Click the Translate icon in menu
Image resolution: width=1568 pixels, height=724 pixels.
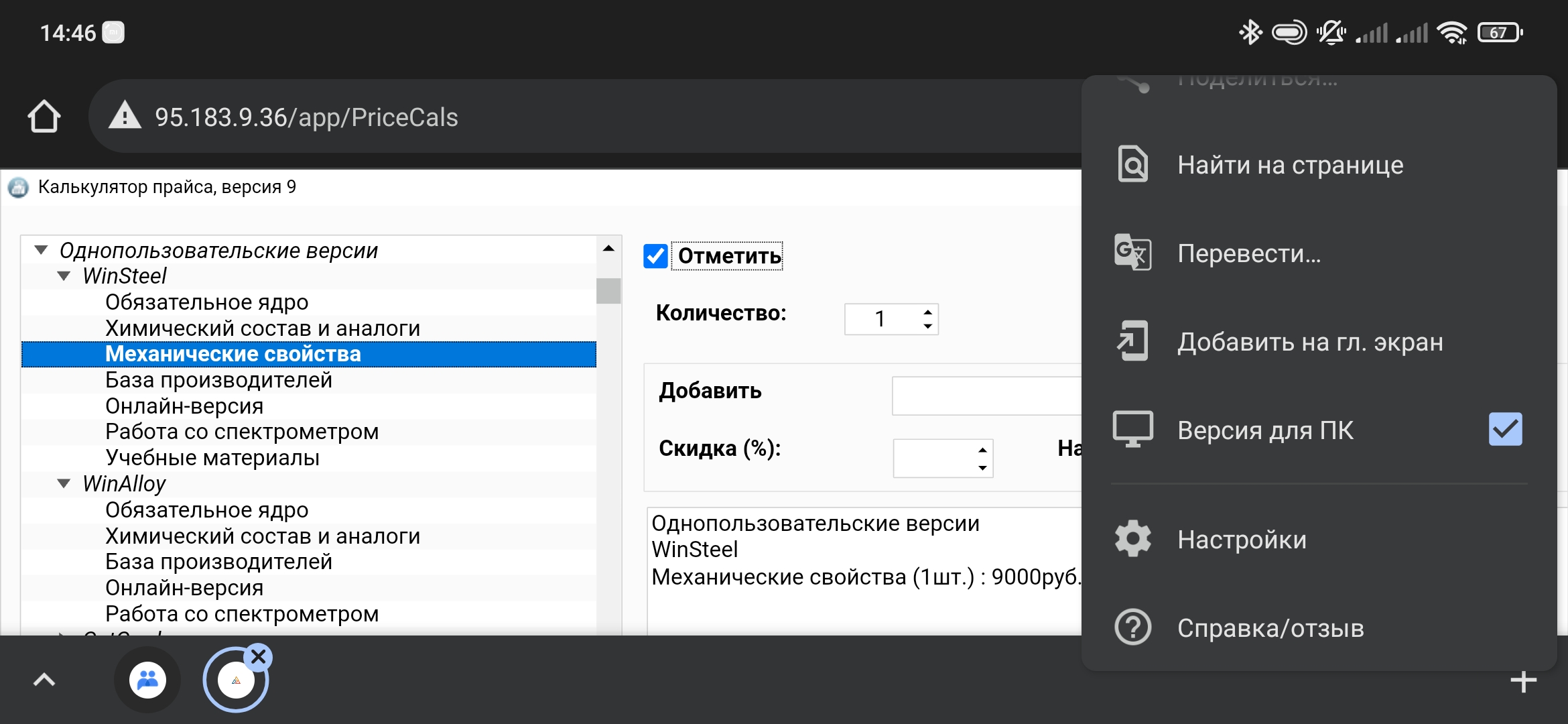point(1132,253)
